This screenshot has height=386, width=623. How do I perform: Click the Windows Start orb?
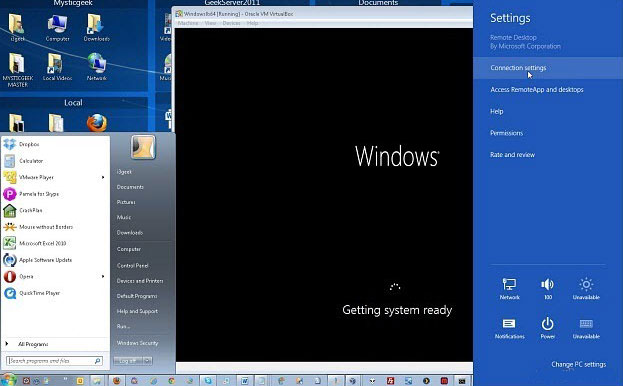point(8,380)
